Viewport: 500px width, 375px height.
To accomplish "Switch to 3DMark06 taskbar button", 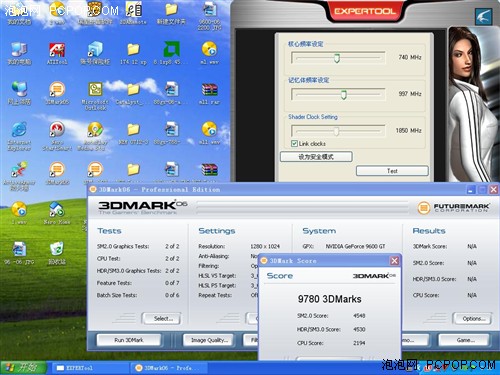I will pos(169,368).
